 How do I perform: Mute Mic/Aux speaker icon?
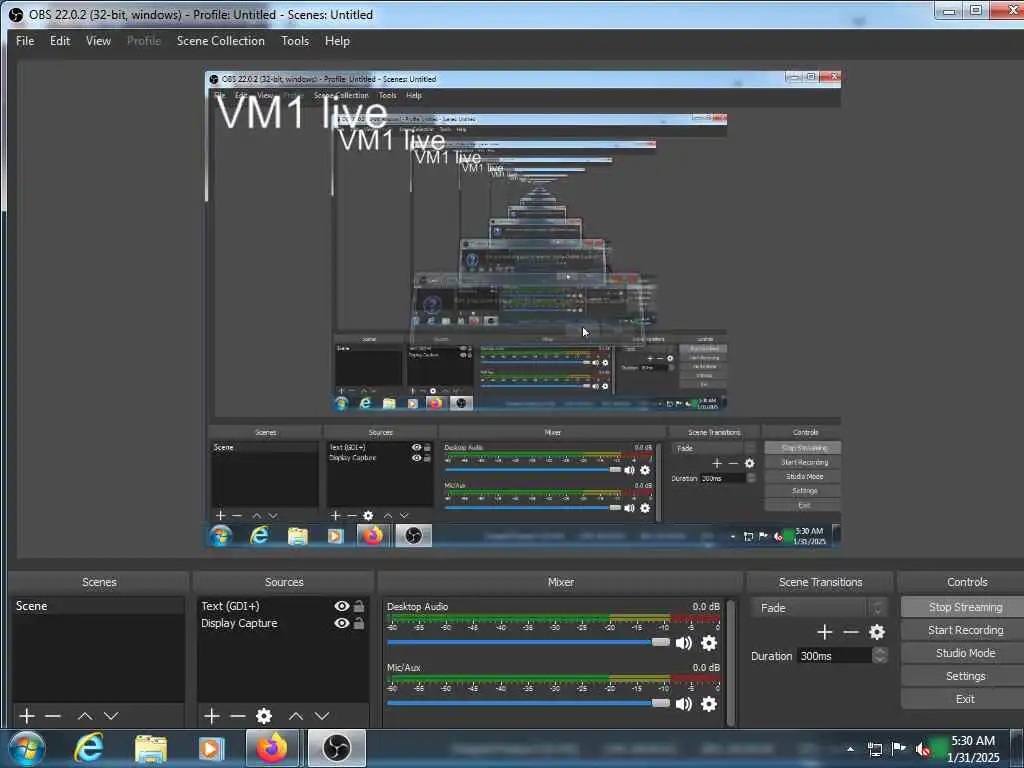(683, 703)
